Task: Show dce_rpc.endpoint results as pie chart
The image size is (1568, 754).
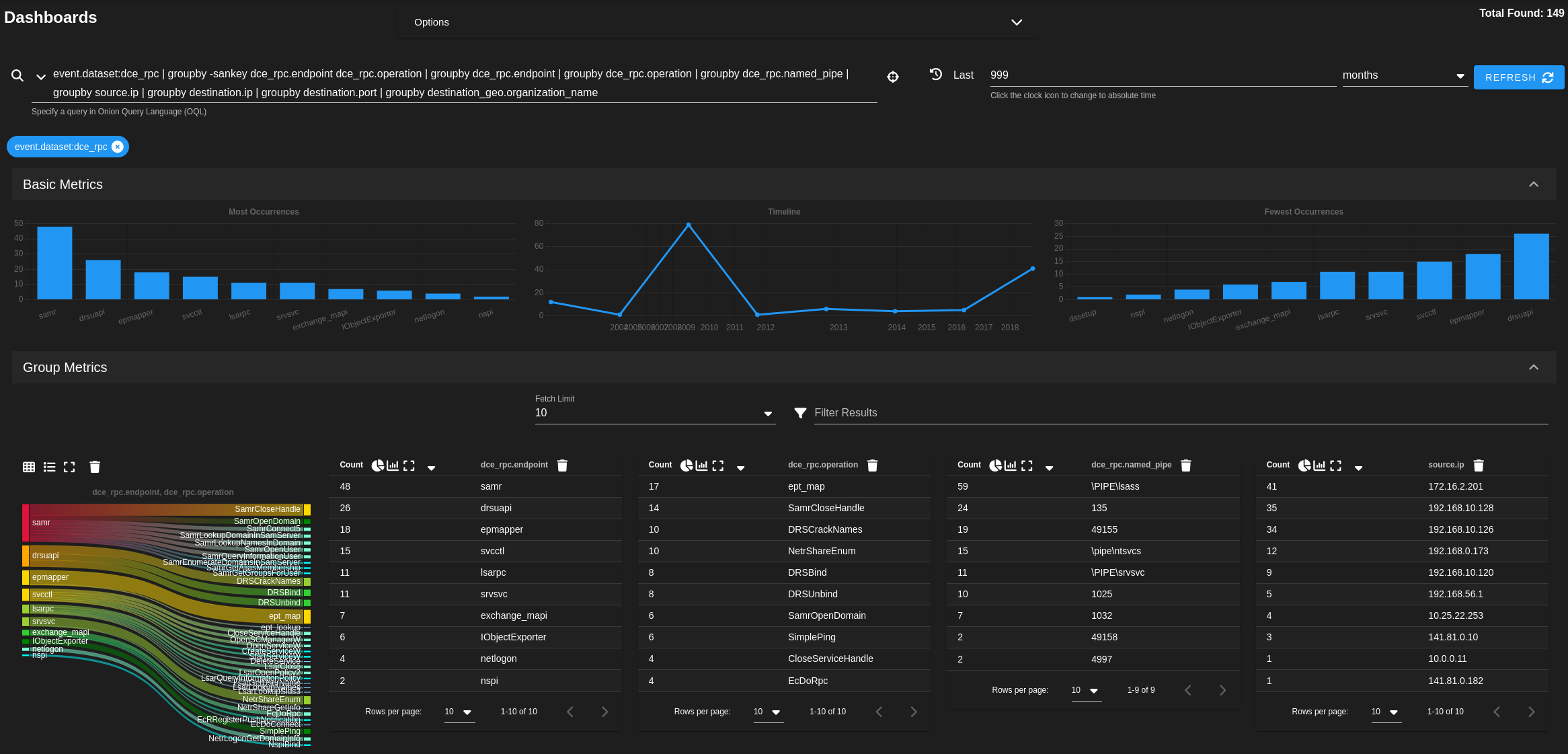Action: (378, 465)
